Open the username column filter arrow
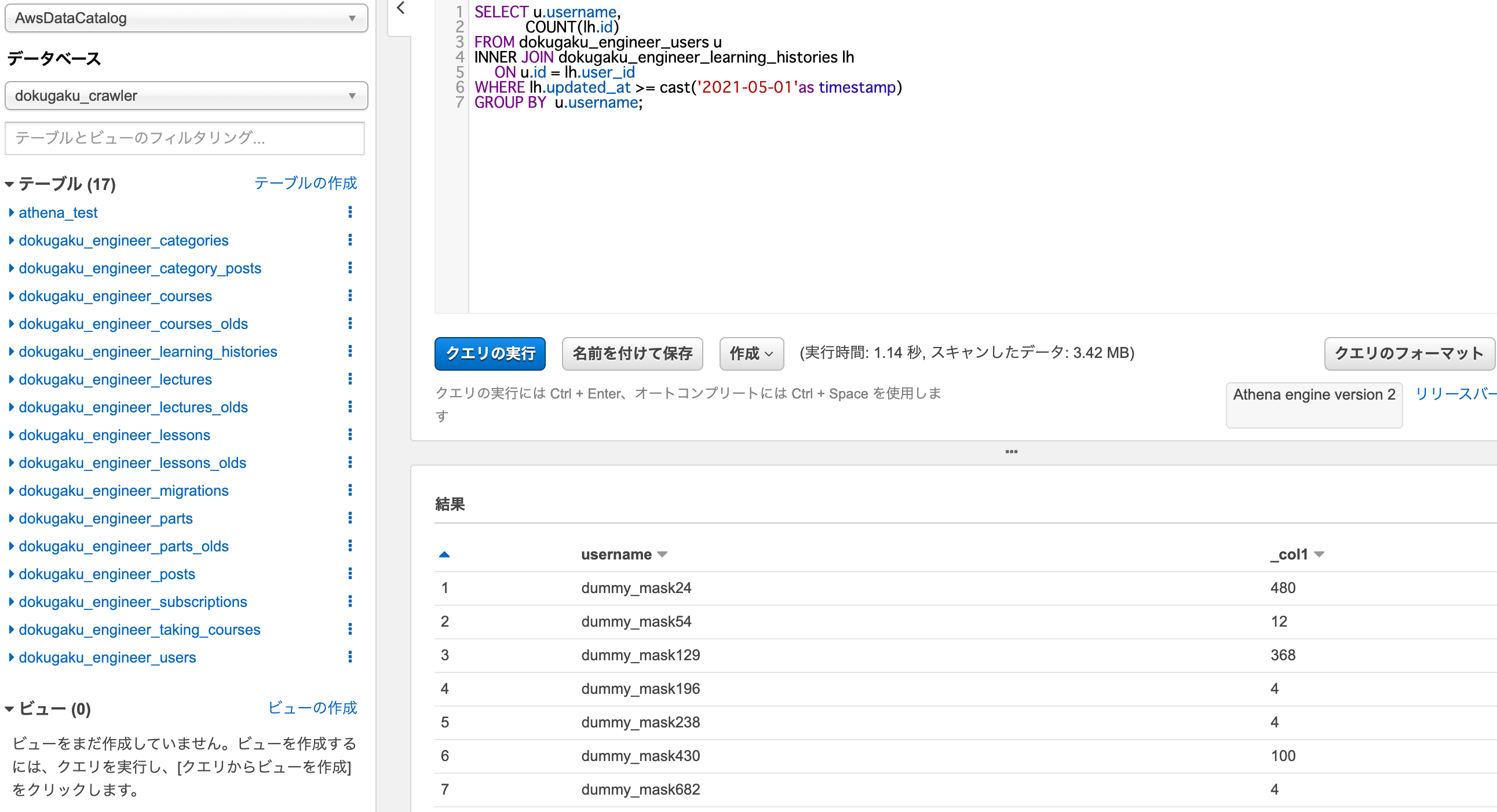 pos(662,555)
